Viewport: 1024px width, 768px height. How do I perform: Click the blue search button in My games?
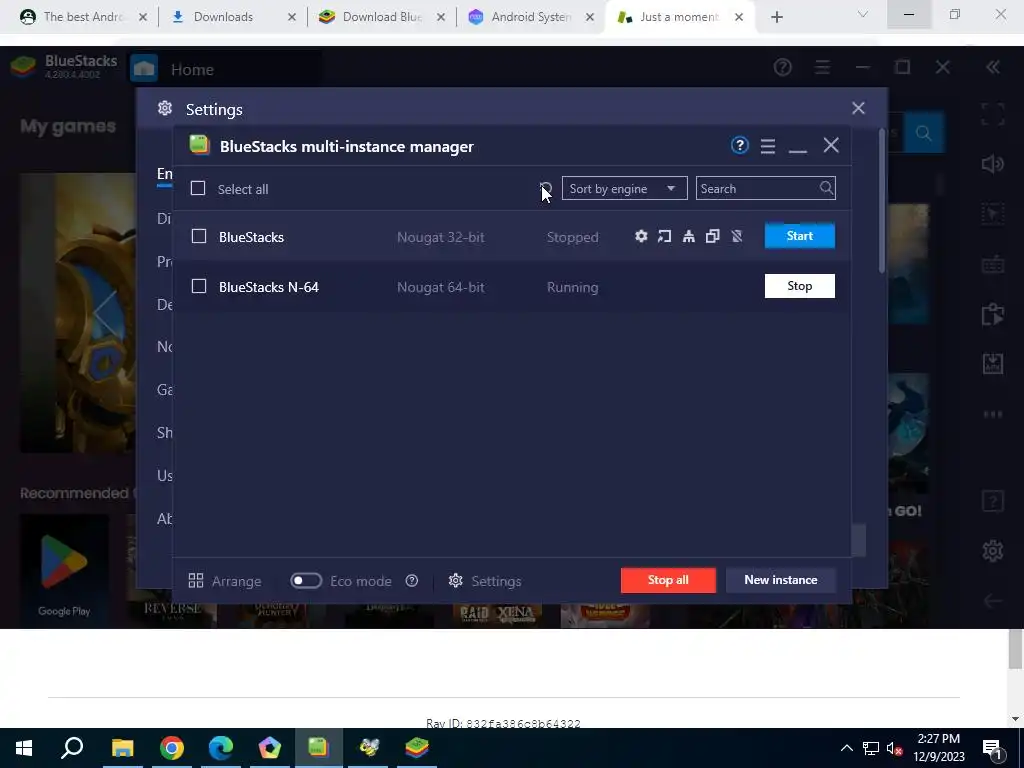923,133
